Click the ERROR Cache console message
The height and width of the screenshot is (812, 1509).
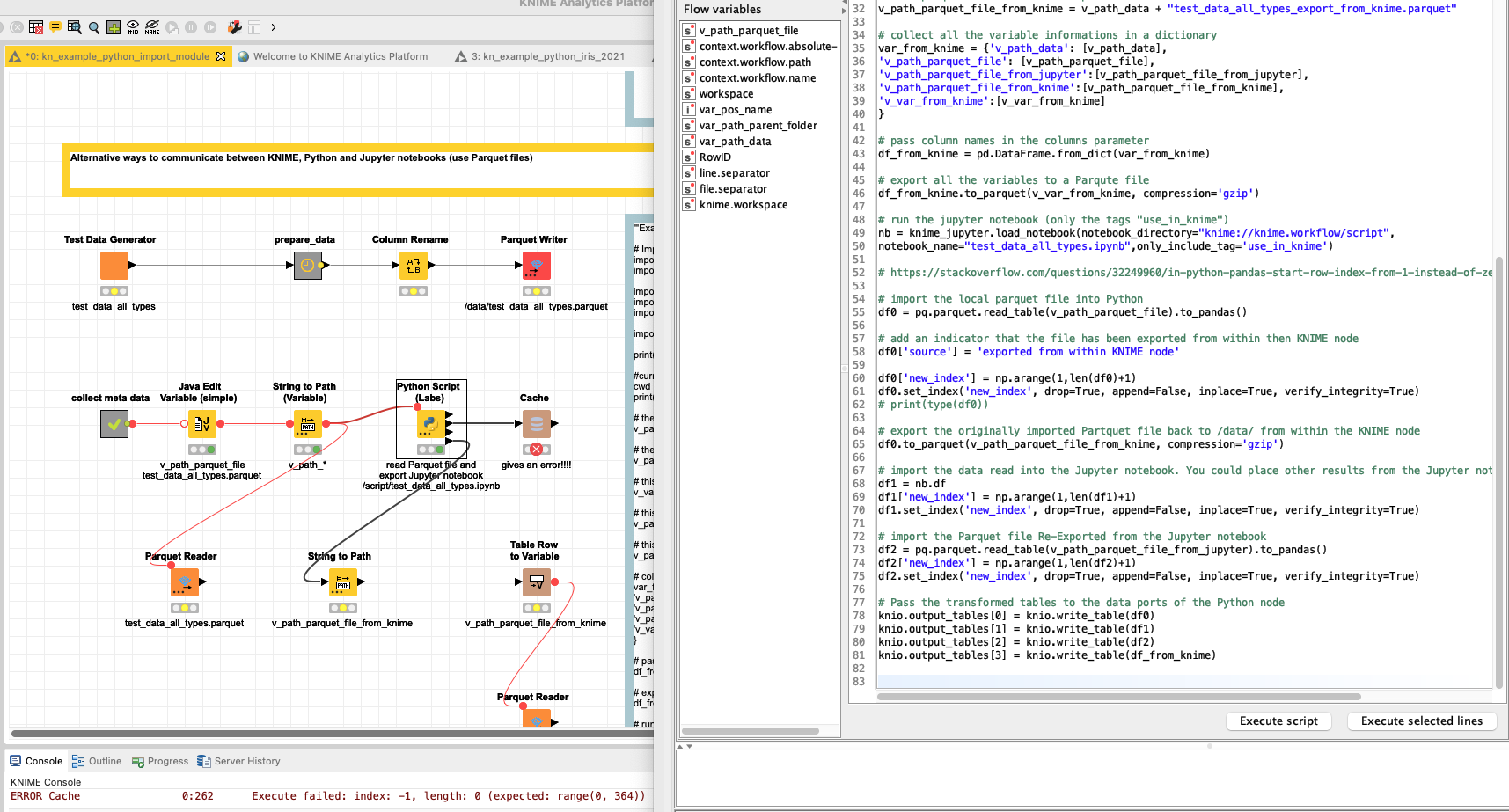coord(327,796)
